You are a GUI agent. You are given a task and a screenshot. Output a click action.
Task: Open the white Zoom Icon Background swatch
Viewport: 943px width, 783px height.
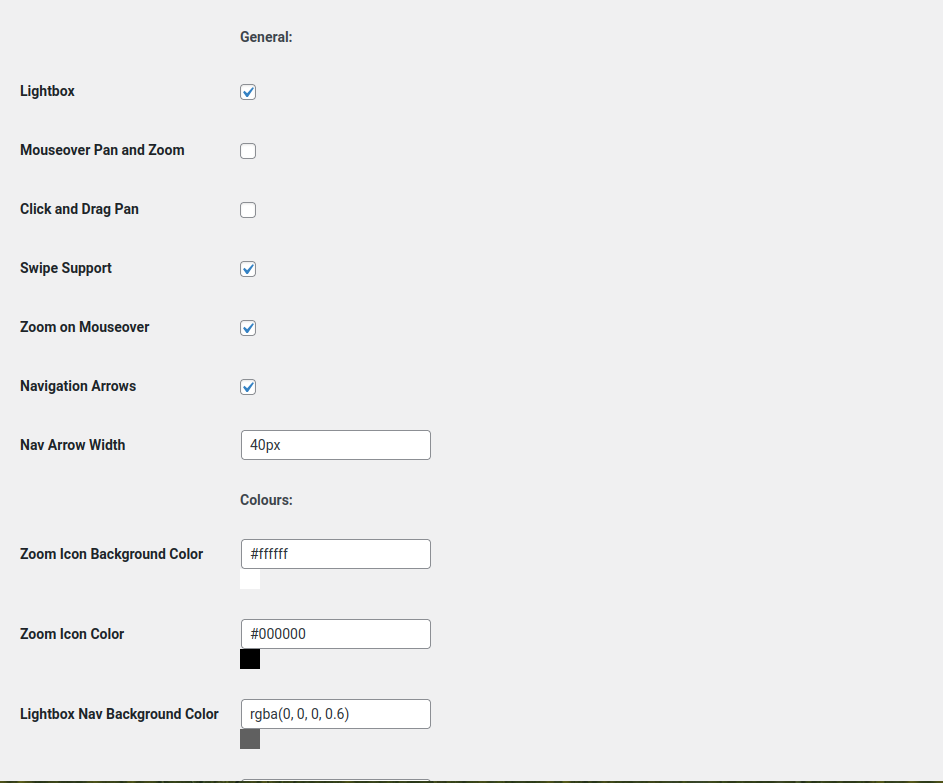point(250,579)
